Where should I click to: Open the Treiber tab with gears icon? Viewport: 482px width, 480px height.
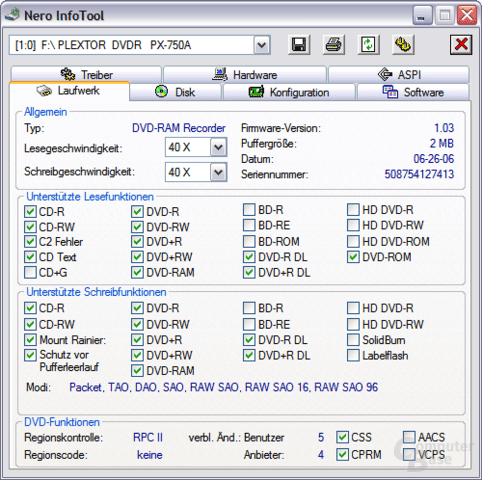coord(86,74)
